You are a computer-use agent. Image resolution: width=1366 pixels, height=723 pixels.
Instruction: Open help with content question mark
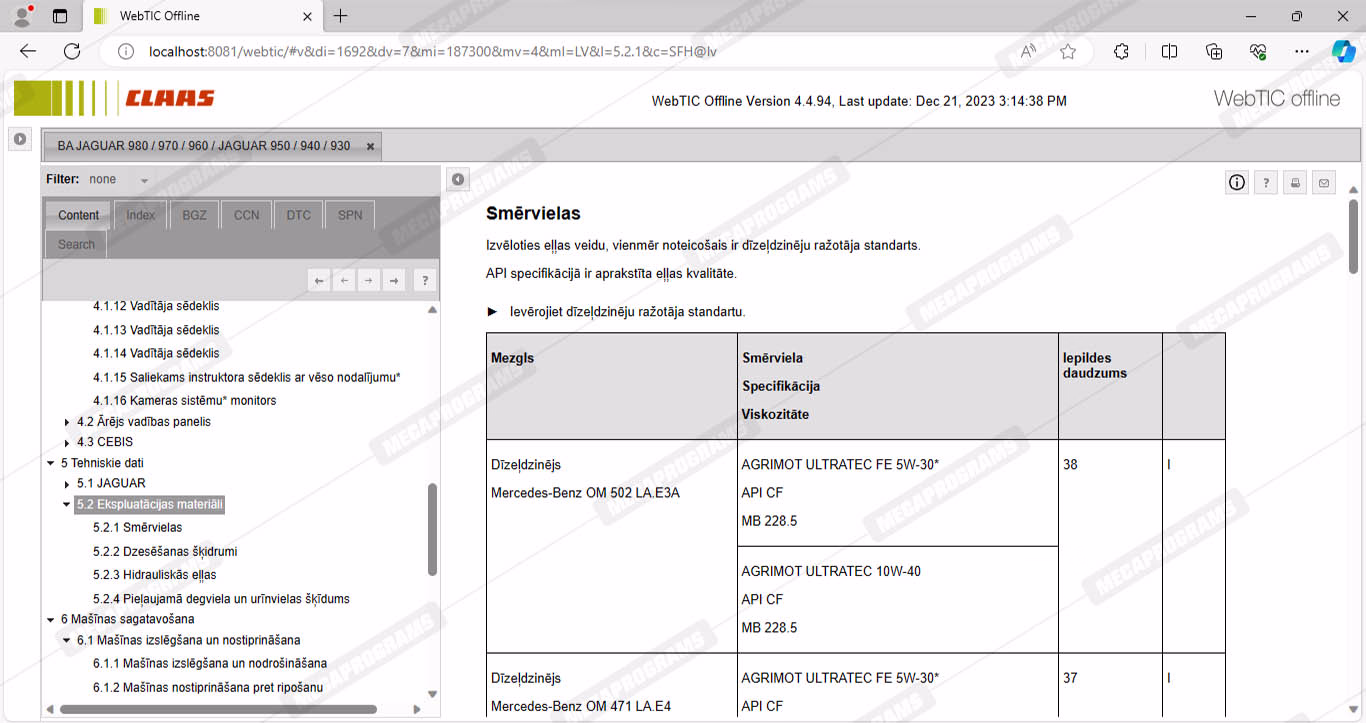pyautogui.click(x=1266, y=182)
